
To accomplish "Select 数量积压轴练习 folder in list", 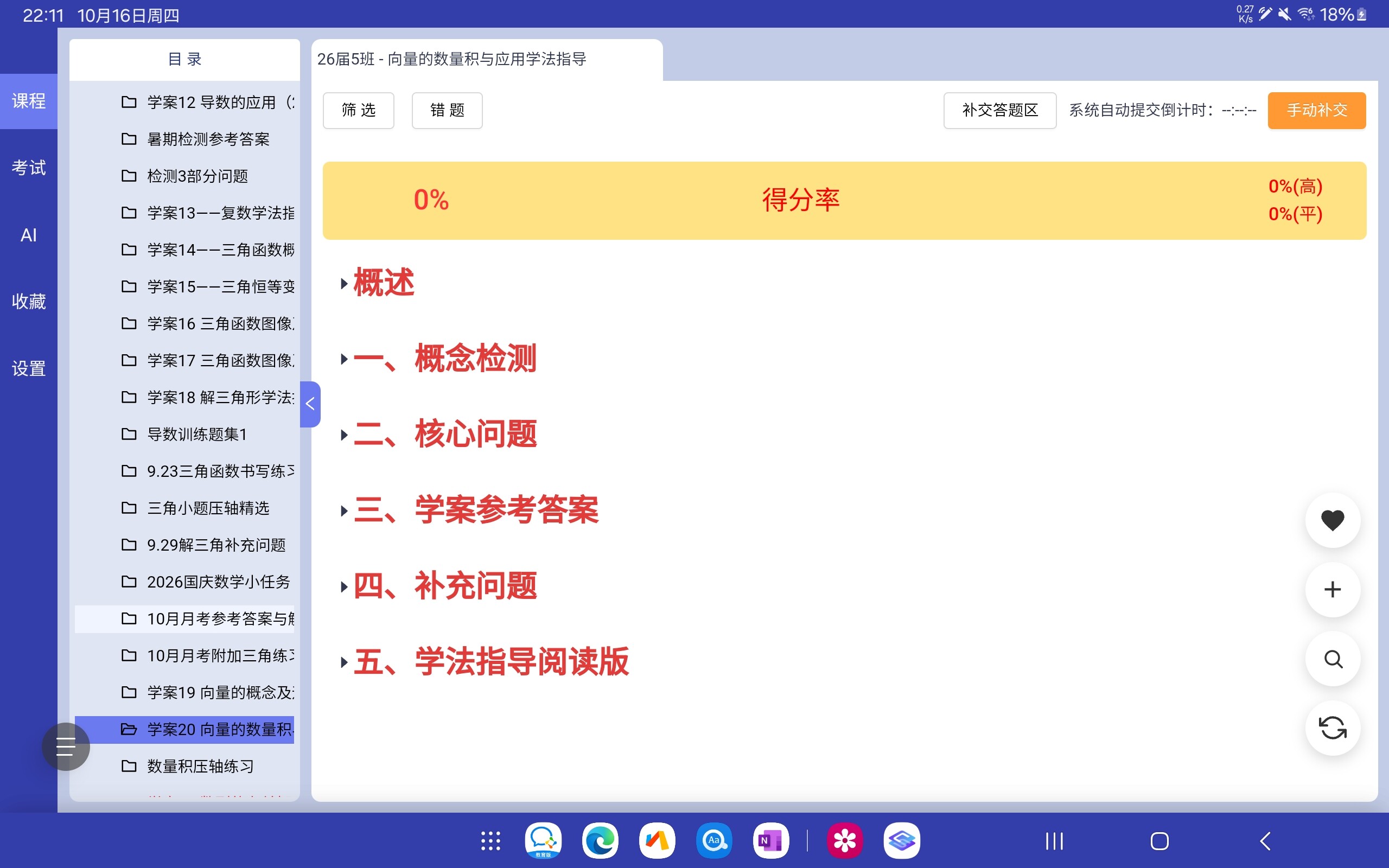I will pos(200,766).
